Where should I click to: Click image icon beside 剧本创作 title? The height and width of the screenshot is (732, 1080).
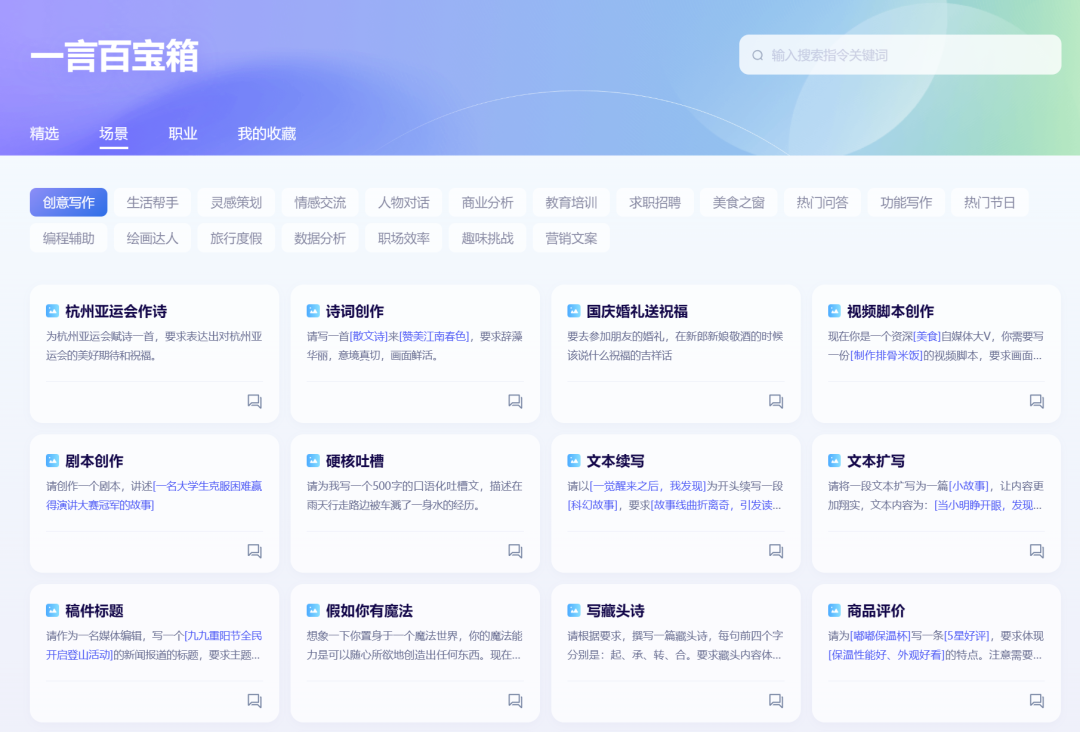[52, 460]
